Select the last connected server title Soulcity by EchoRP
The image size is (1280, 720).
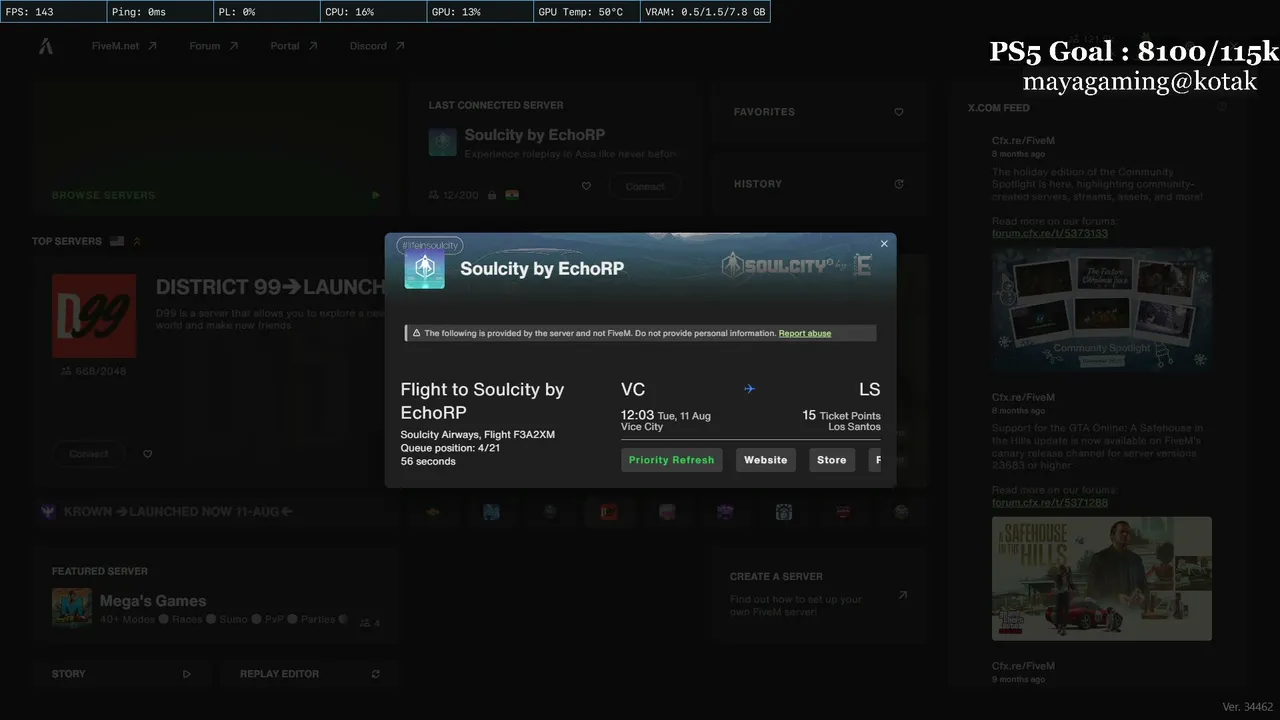pos(535,135)
